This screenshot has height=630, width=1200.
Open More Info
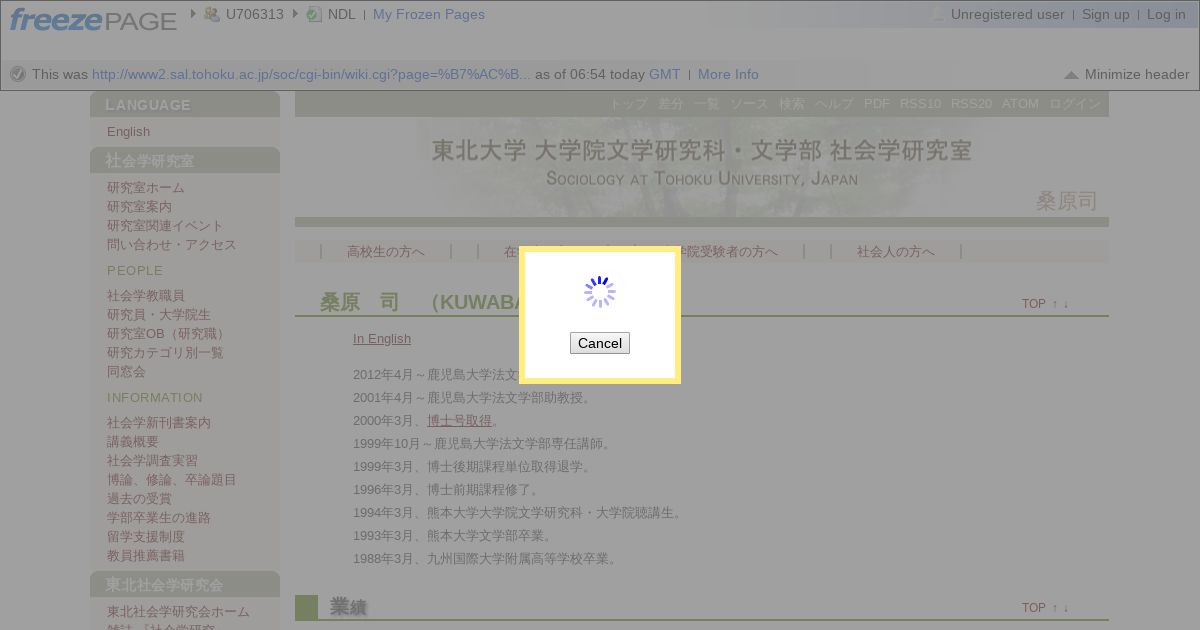pos(728,74)
